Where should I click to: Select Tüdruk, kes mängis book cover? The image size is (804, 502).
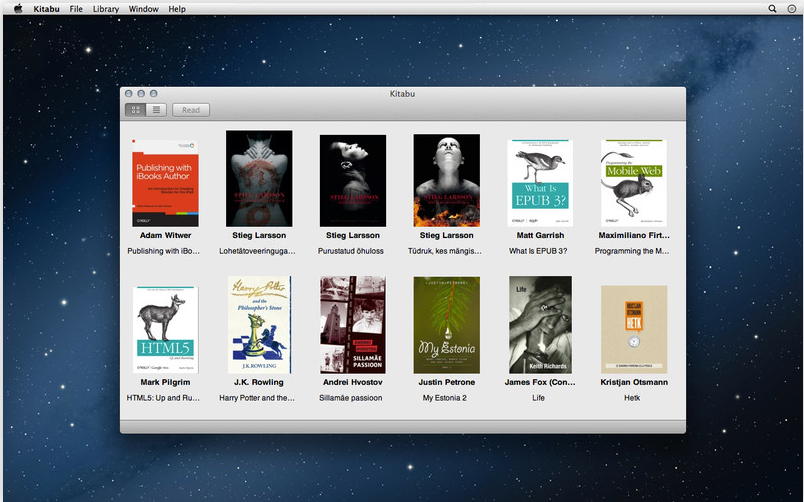[447, 180]
